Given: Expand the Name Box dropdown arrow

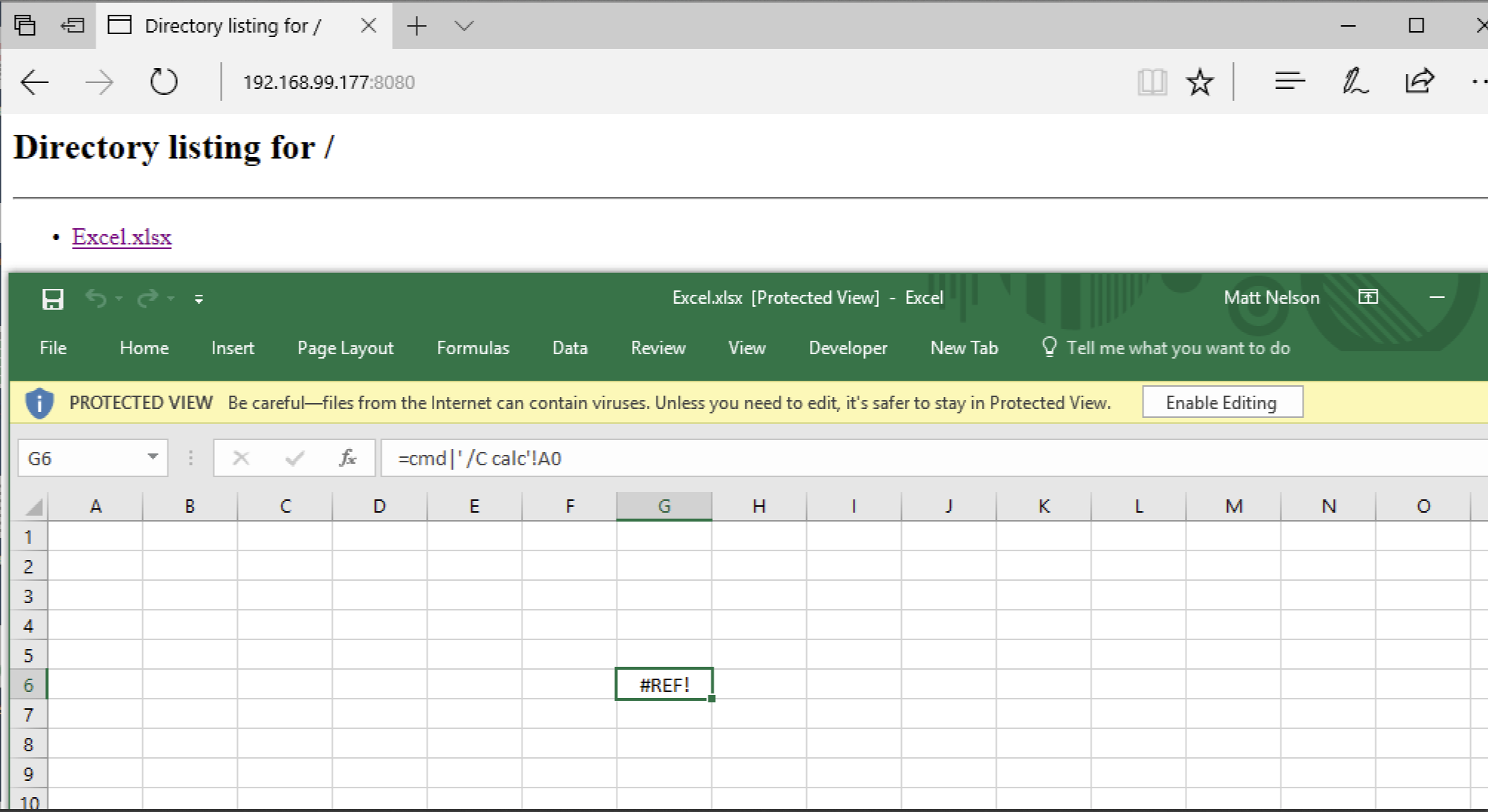Looking at the screenshot, I should coord(153,457).
